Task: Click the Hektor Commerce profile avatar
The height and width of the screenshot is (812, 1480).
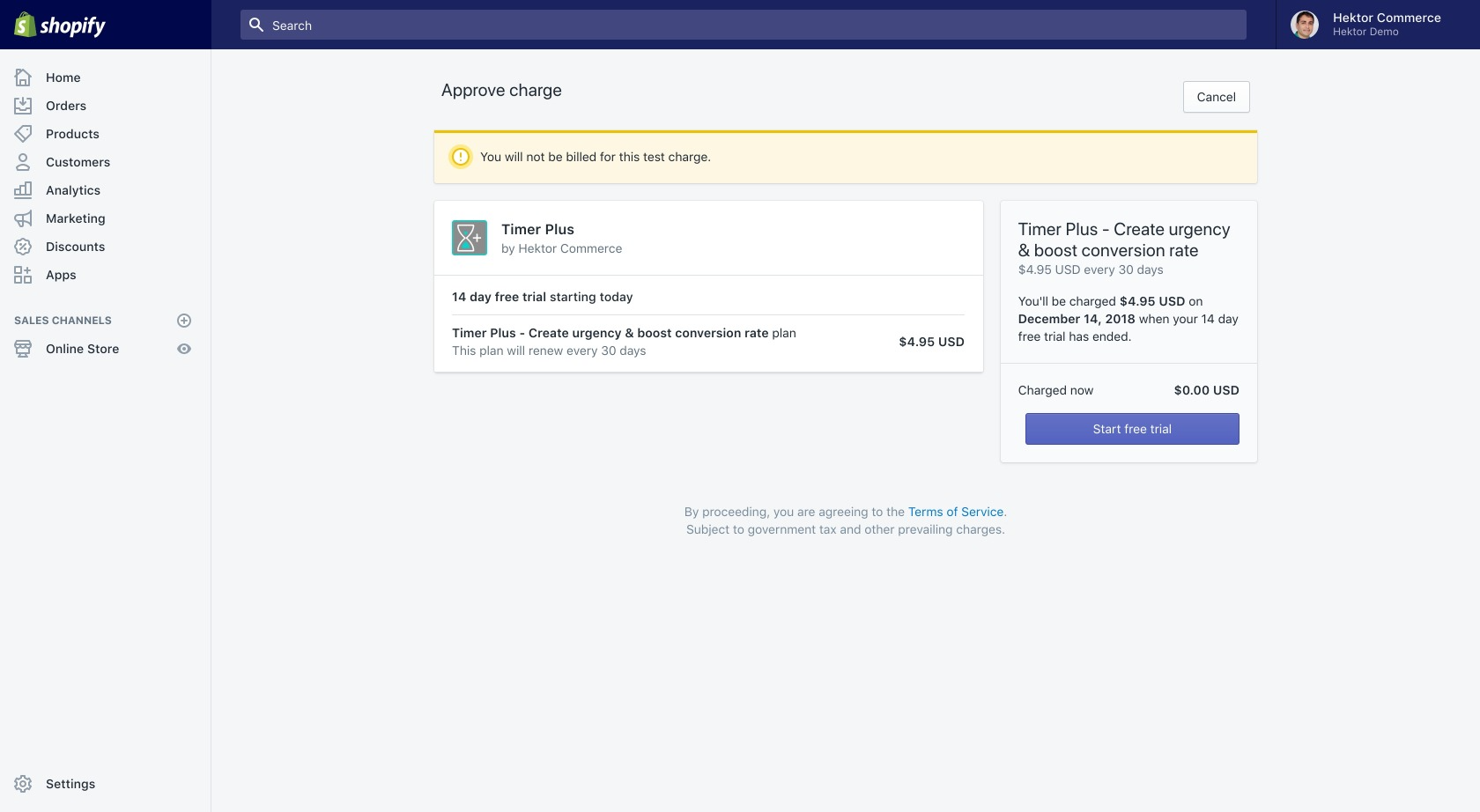Action: [1305, 25]
